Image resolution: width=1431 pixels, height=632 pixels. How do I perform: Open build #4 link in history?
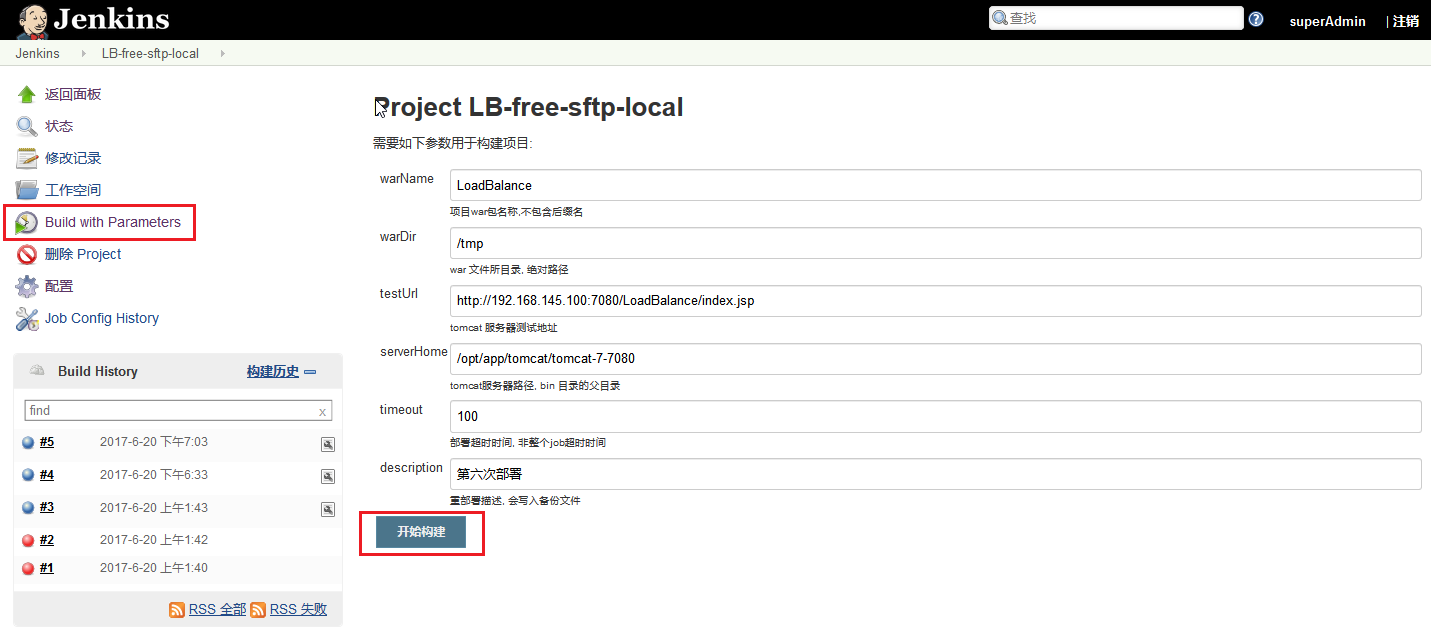click(47, 475)
